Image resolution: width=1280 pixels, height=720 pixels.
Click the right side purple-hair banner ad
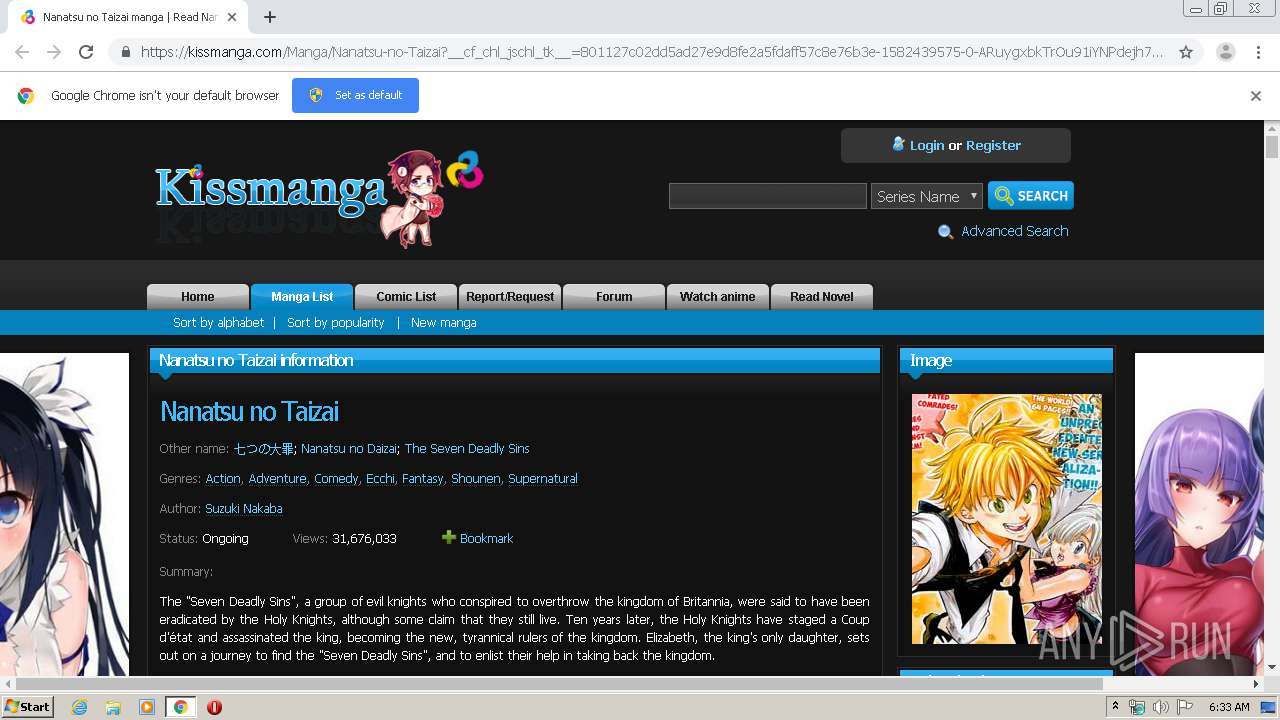pos(1199,514)
